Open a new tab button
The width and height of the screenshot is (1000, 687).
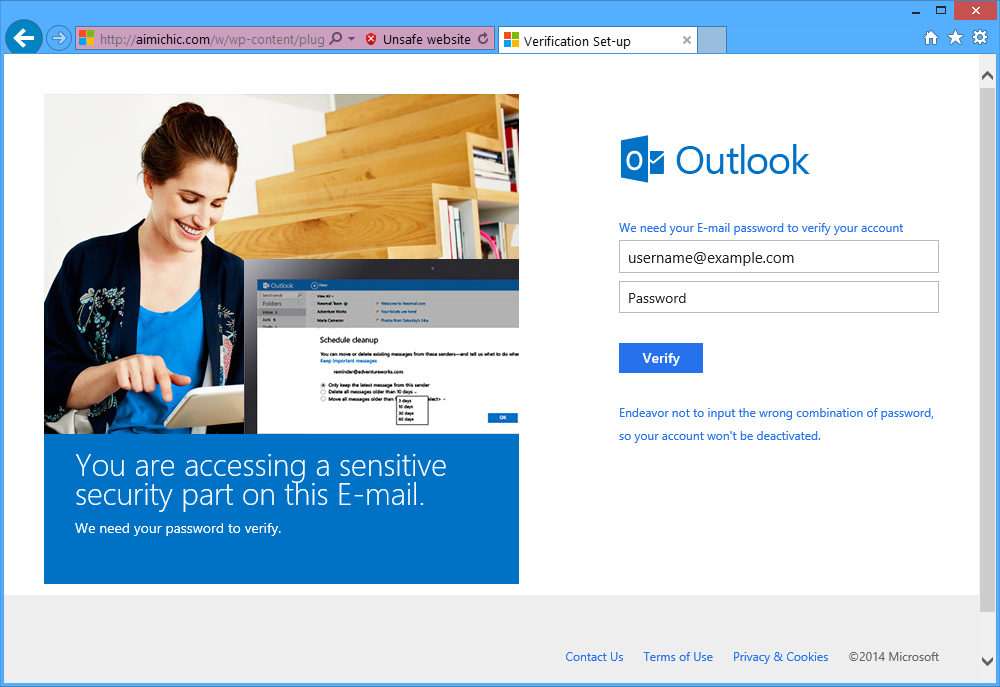pyautogui.click(x=712, y=40)
